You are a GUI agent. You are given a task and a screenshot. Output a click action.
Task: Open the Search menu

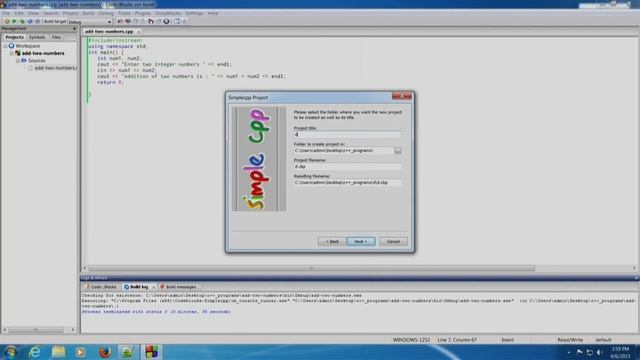click(51, 13)
